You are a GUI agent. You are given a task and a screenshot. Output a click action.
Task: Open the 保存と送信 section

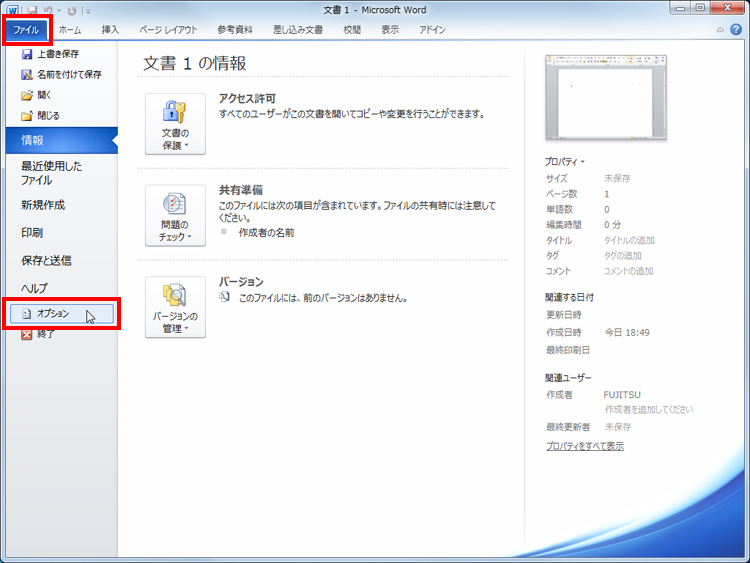coord(46,260)
